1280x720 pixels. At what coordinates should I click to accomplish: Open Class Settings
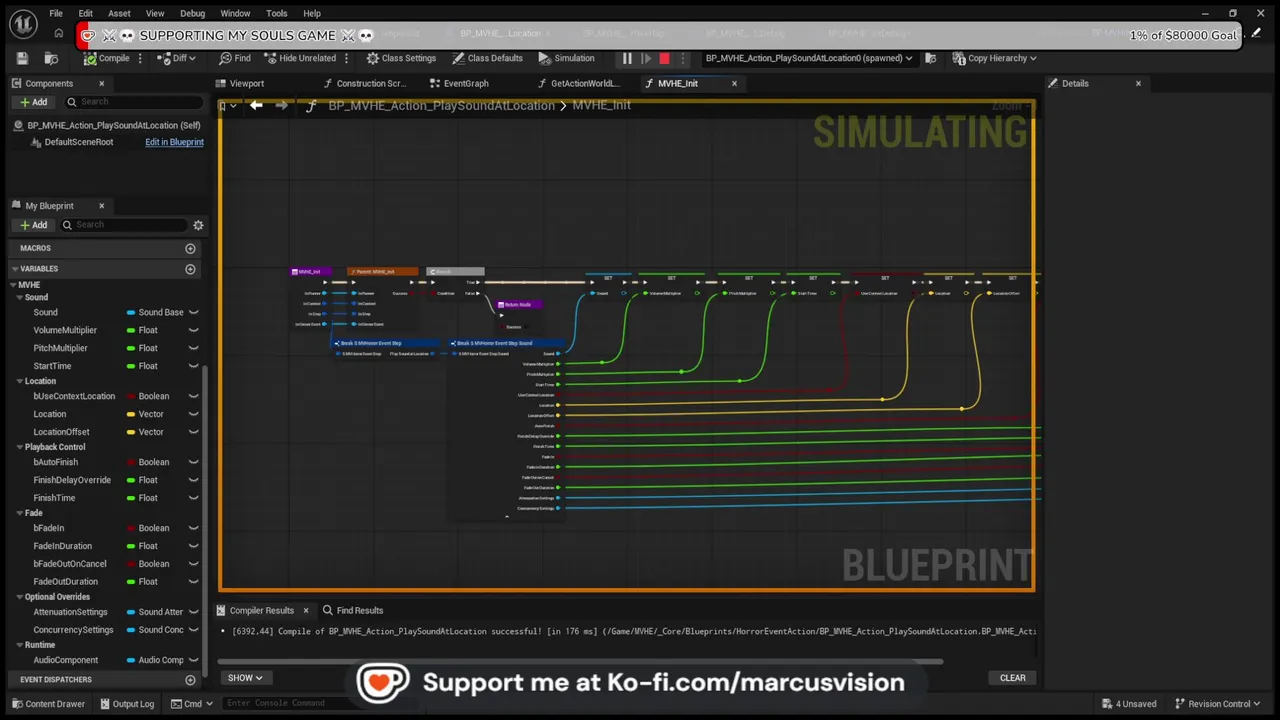point(400,58)
